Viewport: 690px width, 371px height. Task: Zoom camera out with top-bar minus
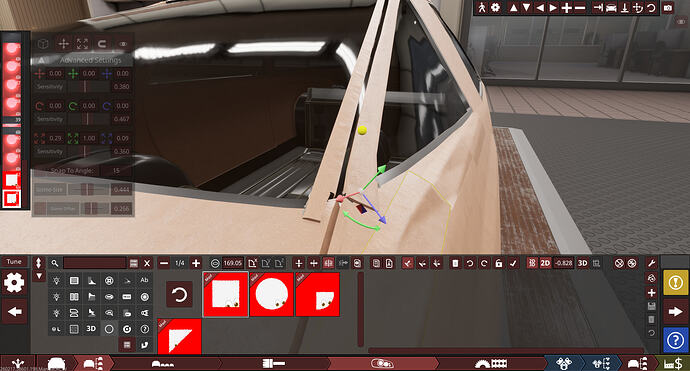point(580,7)
